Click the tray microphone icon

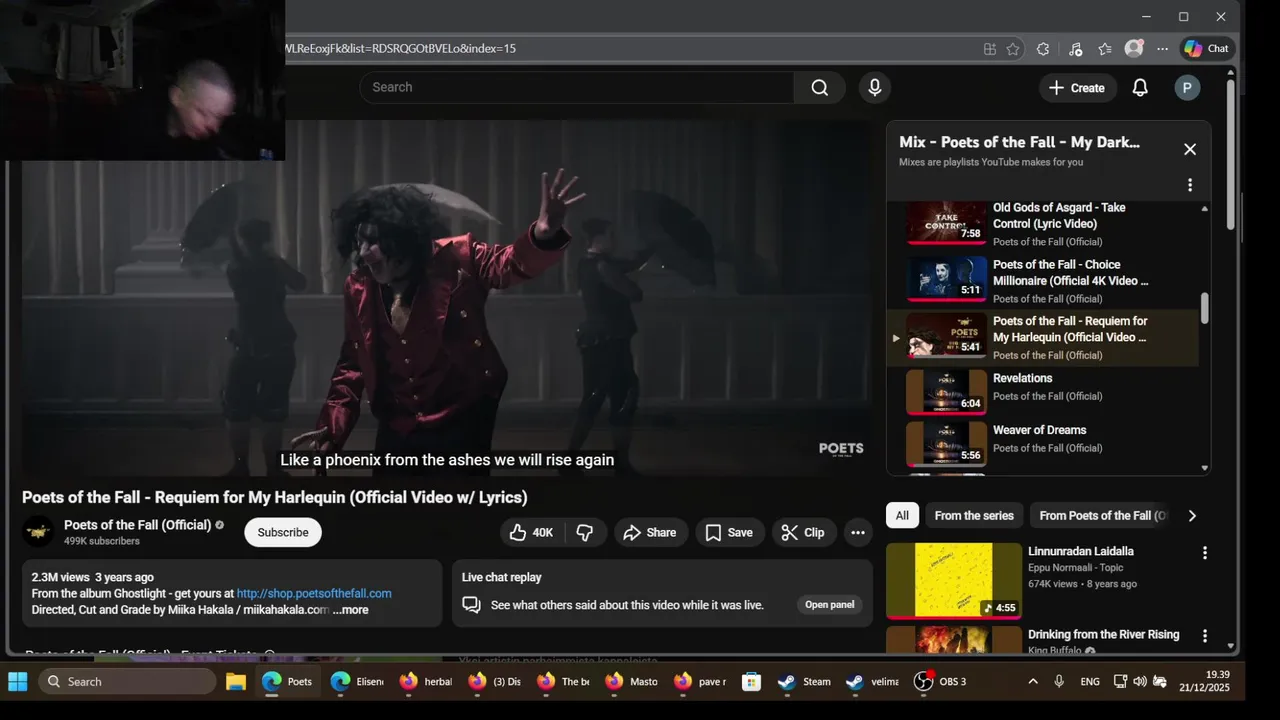pos(1059,682)
